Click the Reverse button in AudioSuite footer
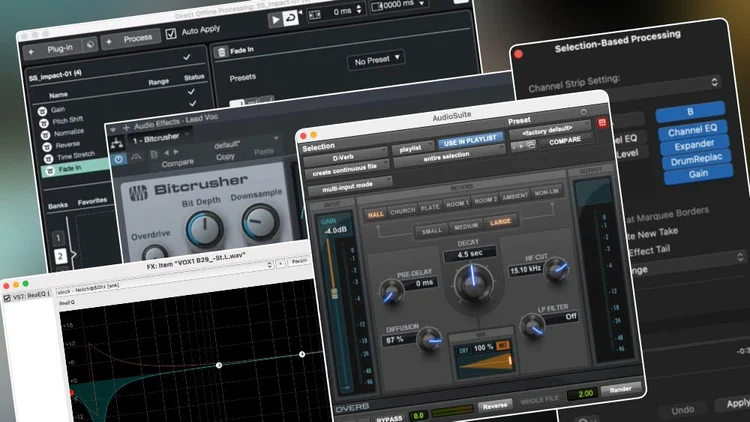This screenshot has width=750, height=422. tap(495, 406)
